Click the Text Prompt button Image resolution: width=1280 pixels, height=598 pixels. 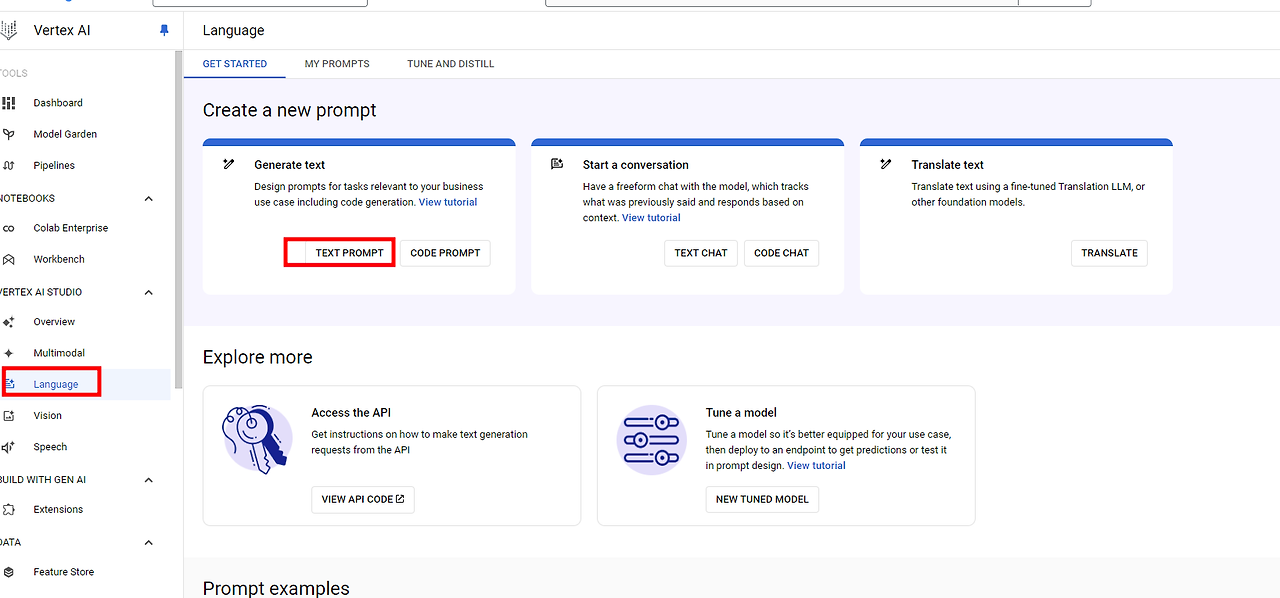pyautogui.click(x=349, y=253)
